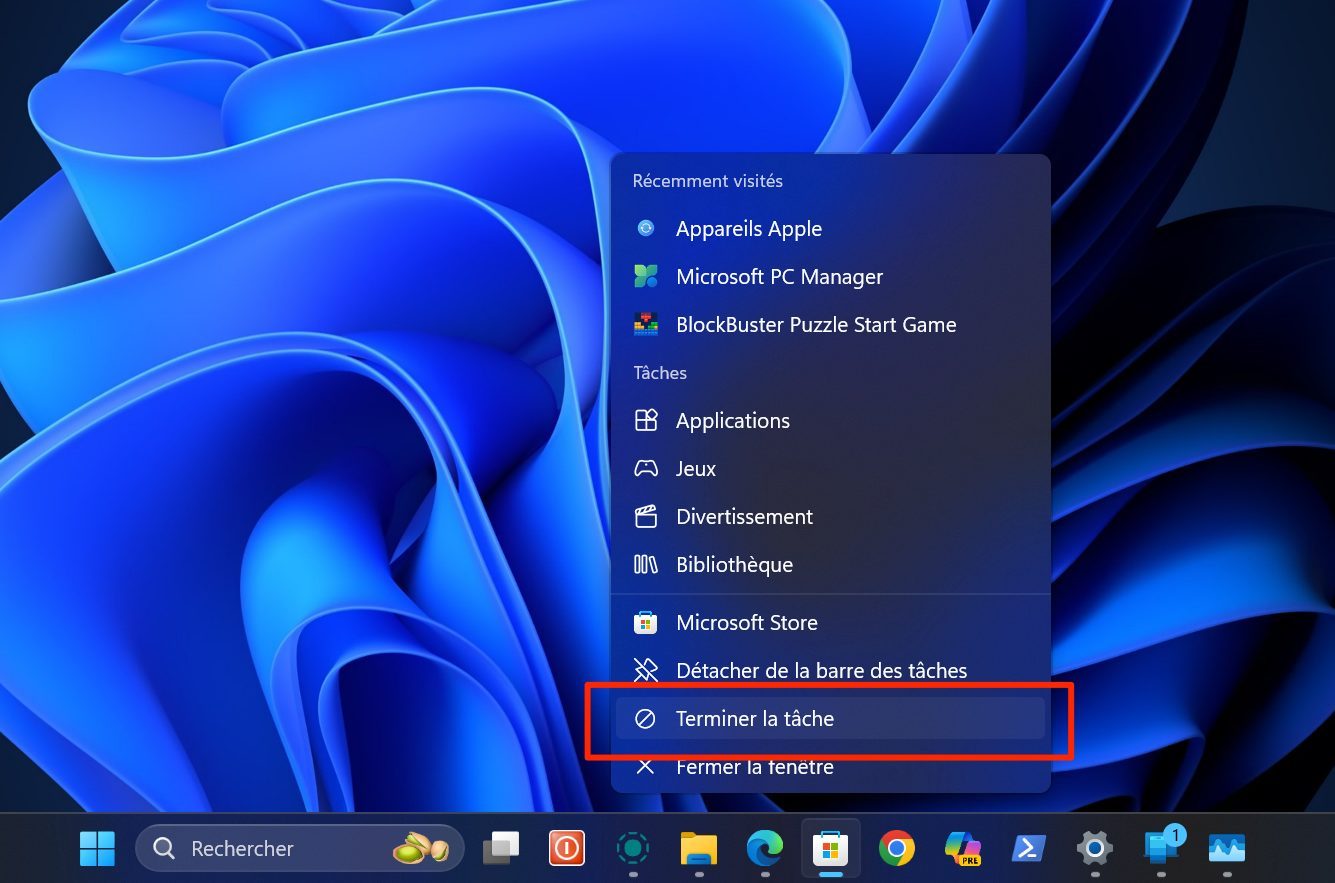Choose Fermer la fenêtre
Image resolution: width=1335 pixels, height=883 pixels.
[830, 766]
